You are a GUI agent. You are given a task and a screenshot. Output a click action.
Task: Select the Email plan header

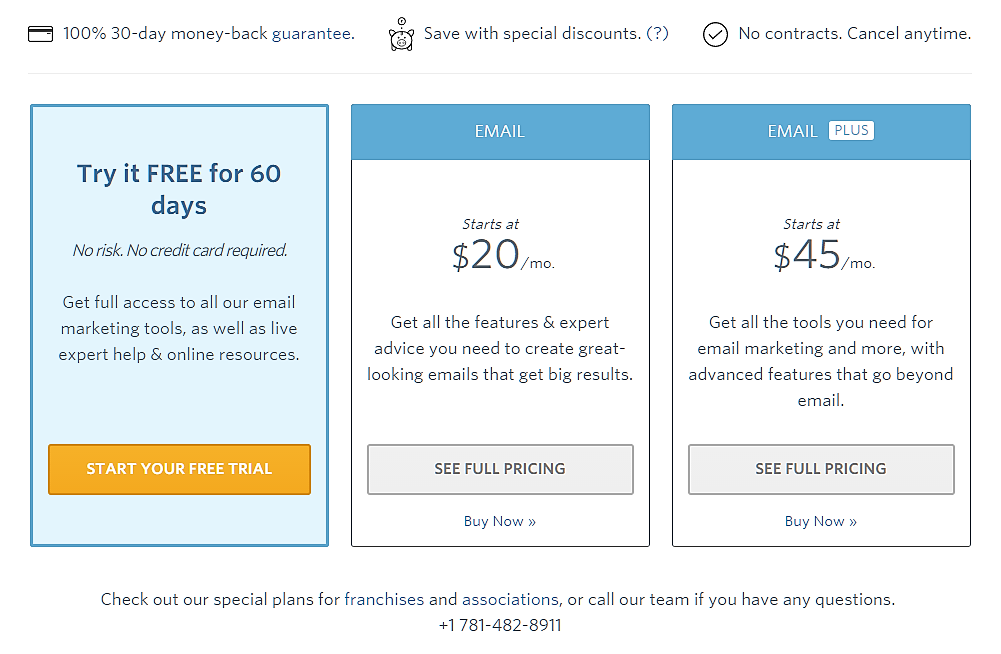500,132
